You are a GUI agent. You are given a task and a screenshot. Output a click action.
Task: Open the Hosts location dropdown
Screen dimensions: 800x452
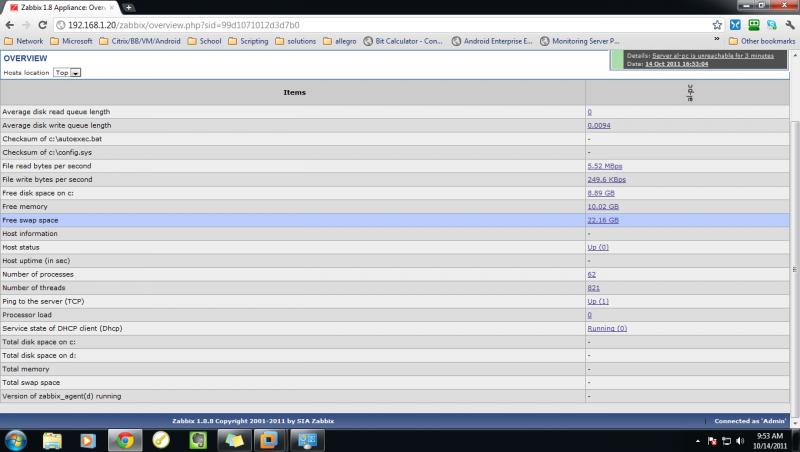point(67,72)
